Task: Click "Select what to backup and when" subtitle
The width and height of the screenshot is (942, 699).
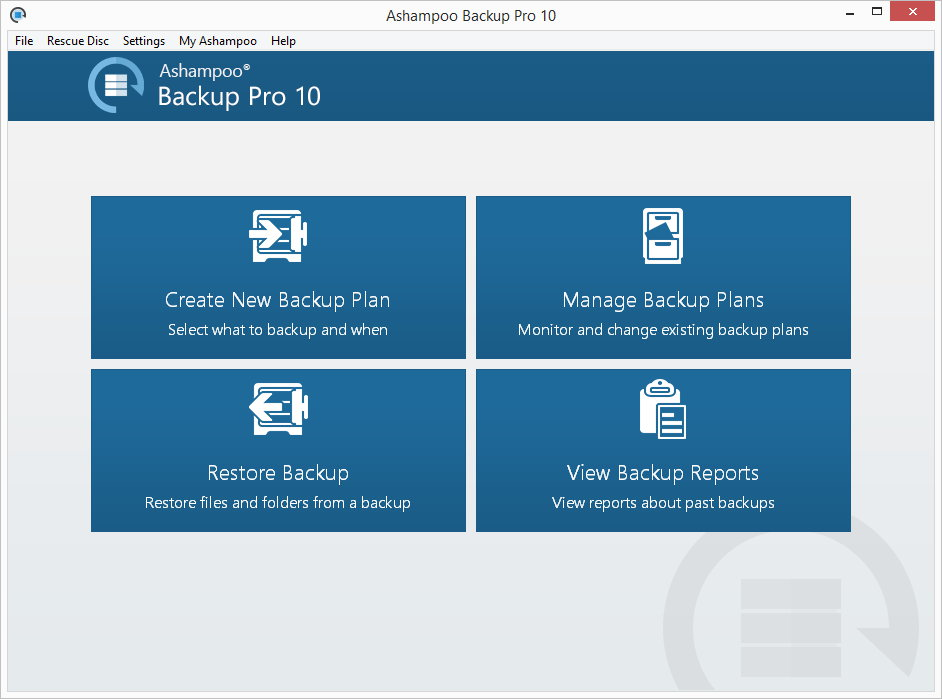Action: pyautogui.click(x=278, y=330)
